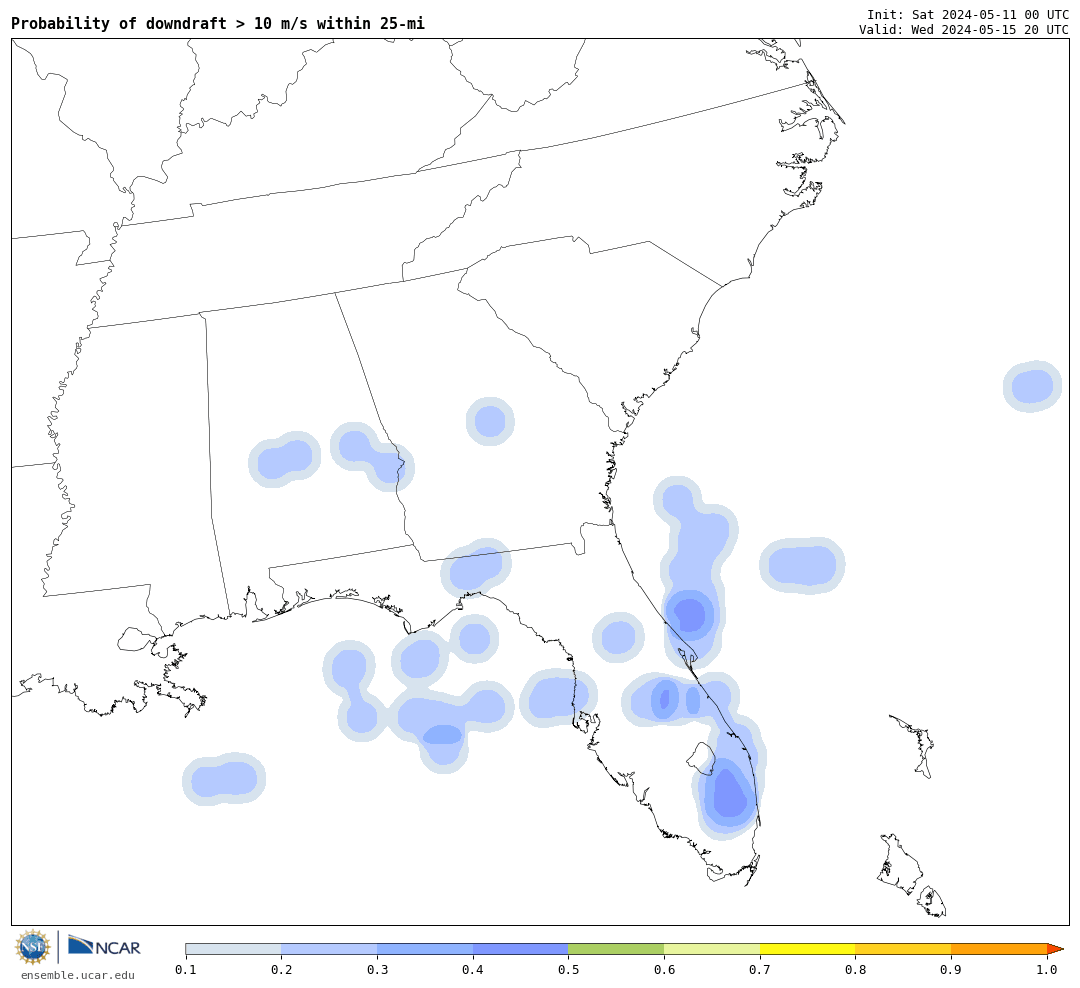The image size is (1080, 988).
Task: Click the plot title about downdraft probability
Action: (218, 23)
